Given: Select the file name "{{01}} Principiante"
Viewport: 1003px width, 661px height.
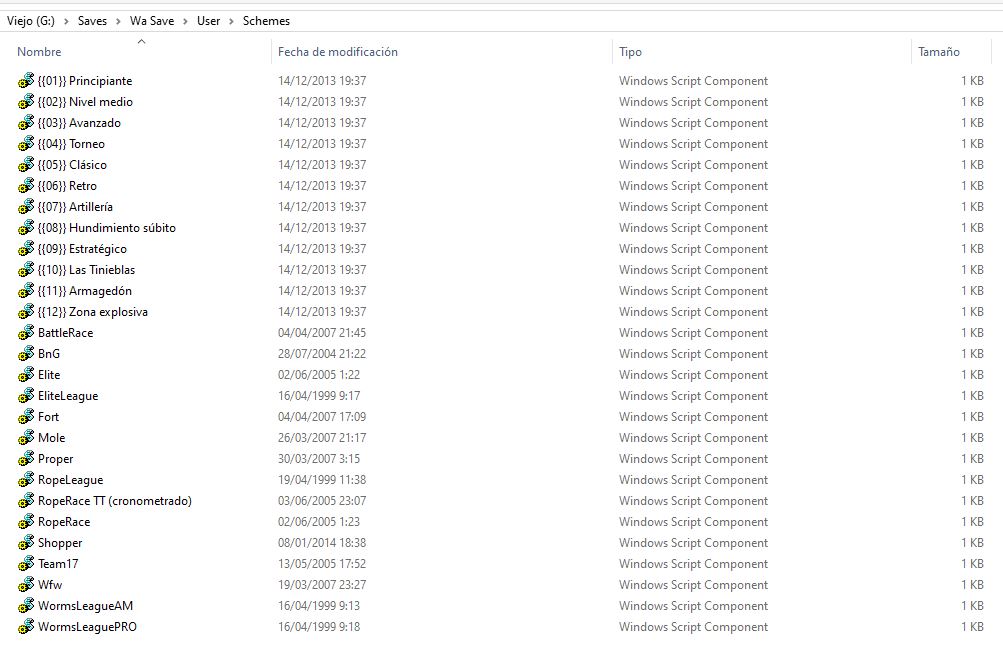Looking at the screenshot, I should (85, 81).
